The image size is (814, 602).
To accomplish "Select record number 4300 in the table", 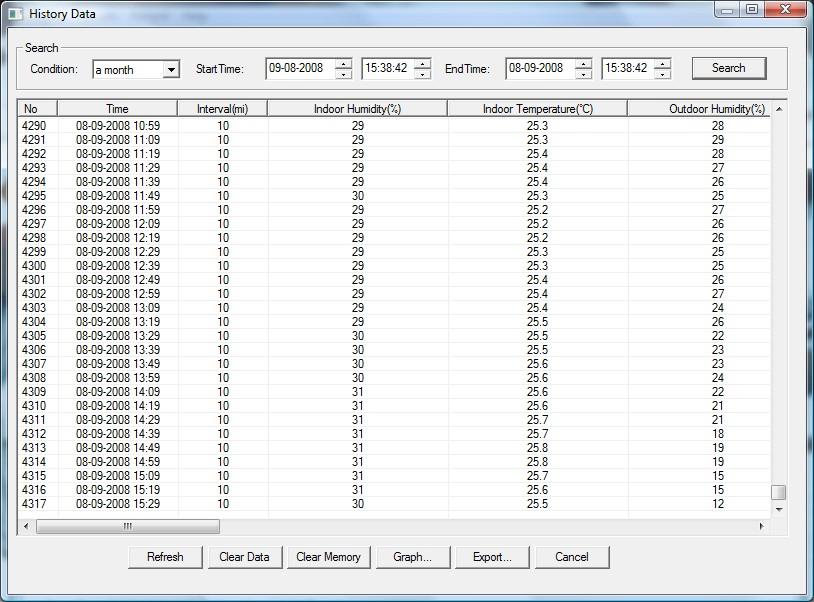I will tap(34, 266).
